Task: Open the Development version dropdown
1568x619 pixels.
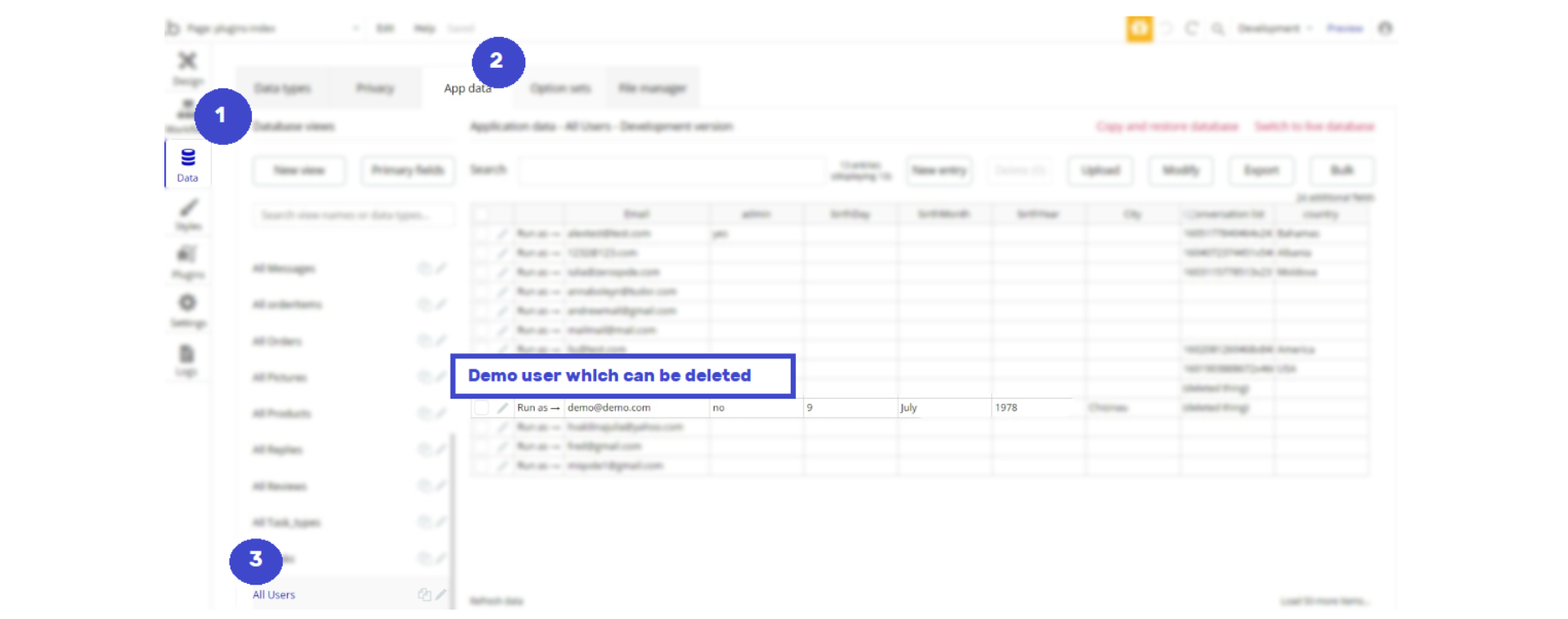Action: (x=1275, y=28)
